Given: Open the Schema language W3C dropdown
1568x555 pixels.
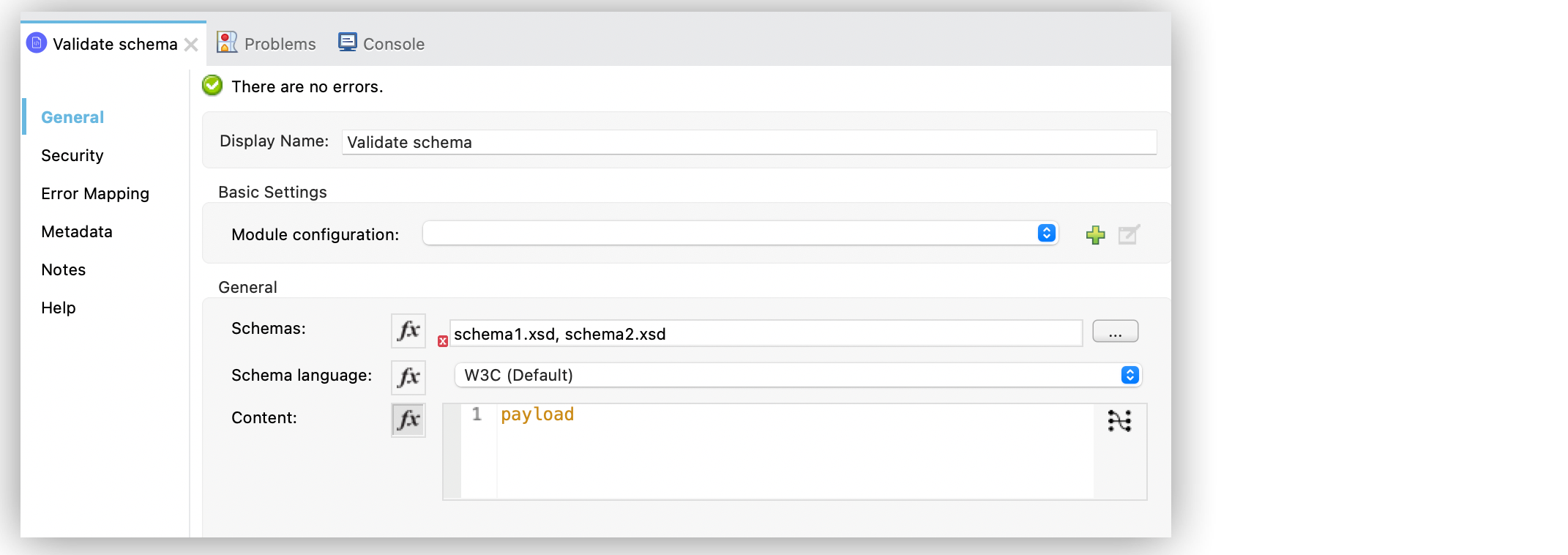Looking at the screenshot, I should click(798, 375).
